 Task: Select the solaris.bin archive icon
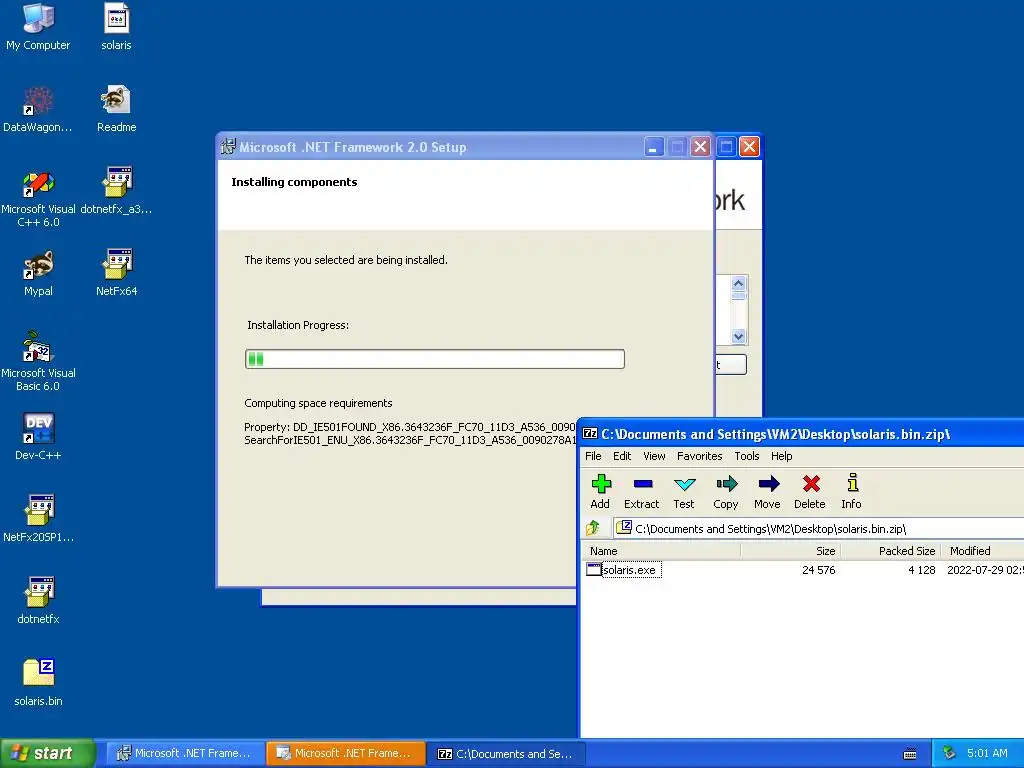point(38,684)
